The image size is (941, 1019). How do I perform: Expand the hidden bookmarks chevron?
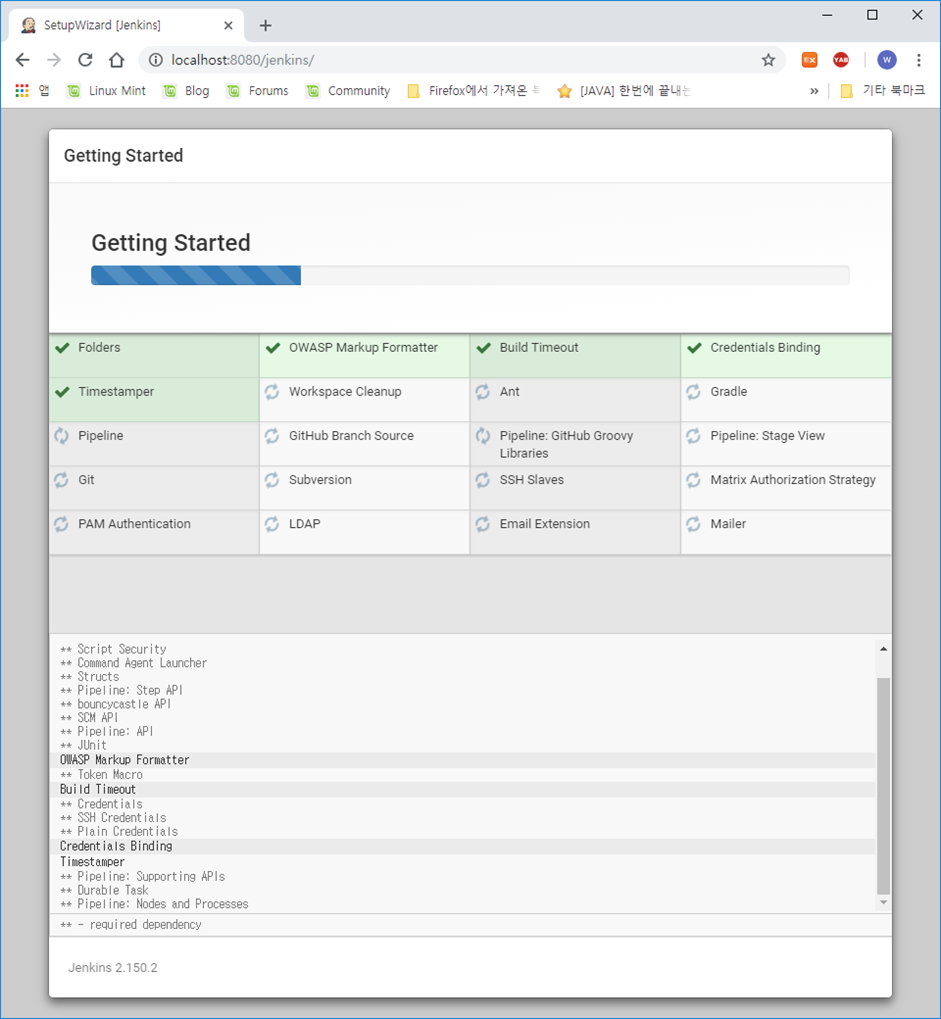point(814,91)
